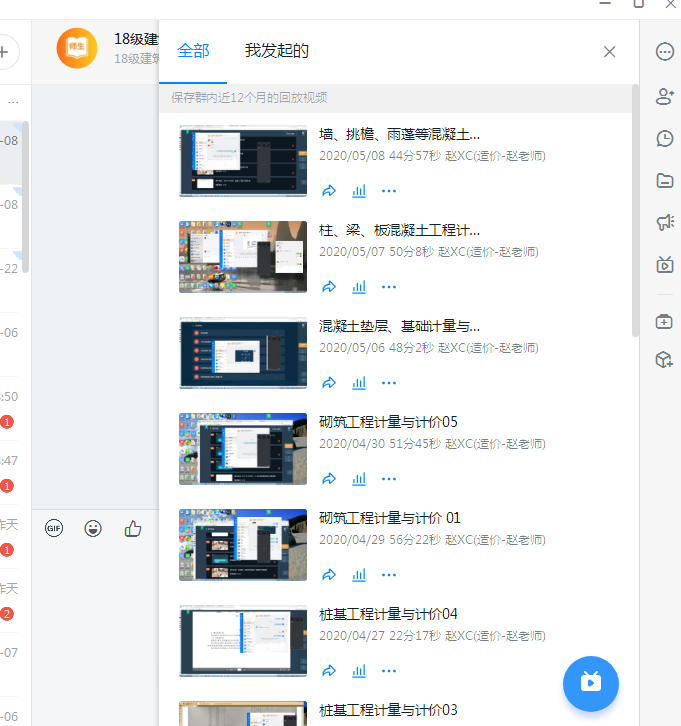Click the conversation list scrollbar at left
The width and height of the screenshot is (681, 726).
25,197
